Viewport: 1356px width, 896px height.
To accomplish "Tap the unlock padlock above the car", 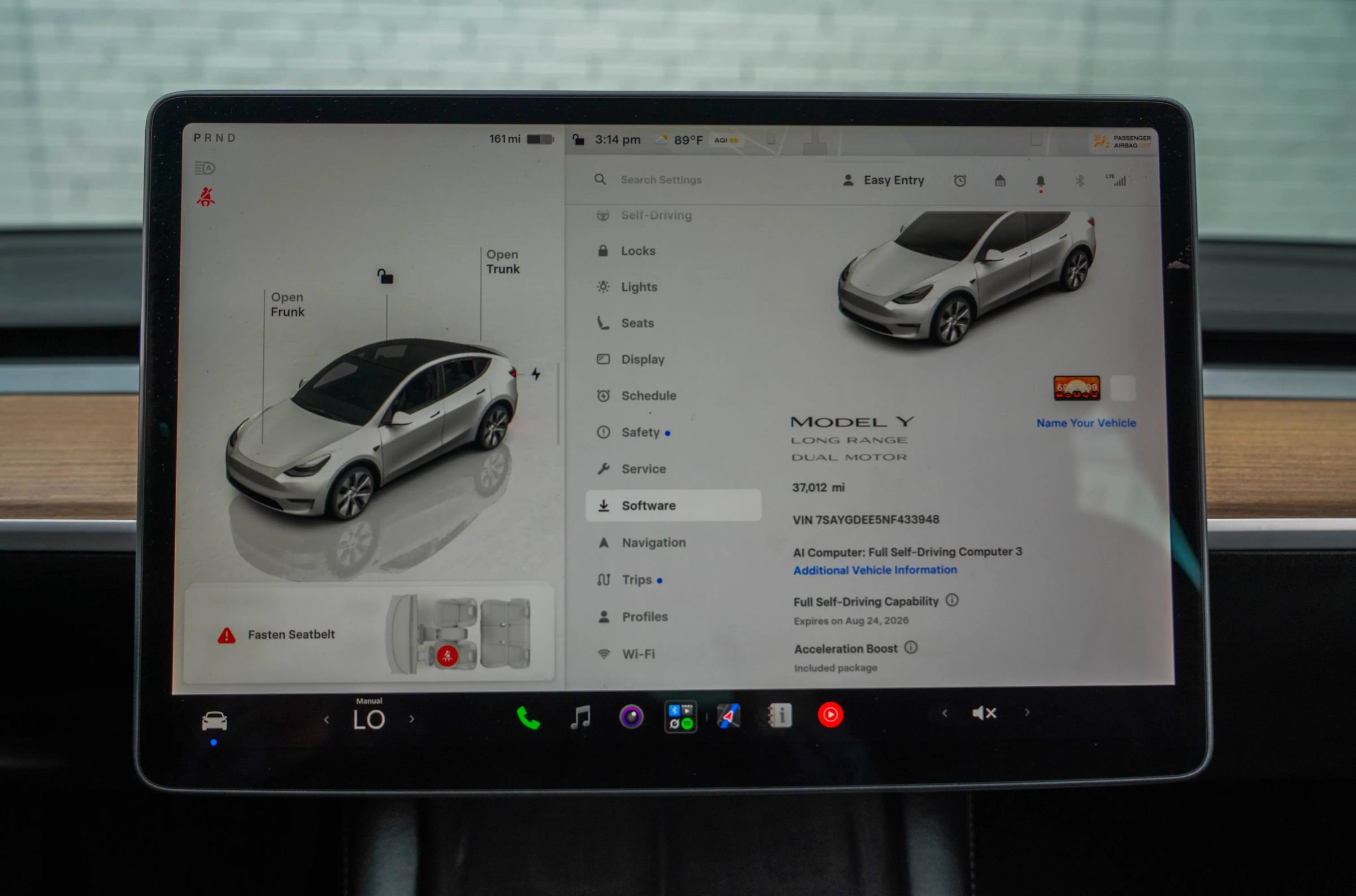I will [x=385, y=277].
